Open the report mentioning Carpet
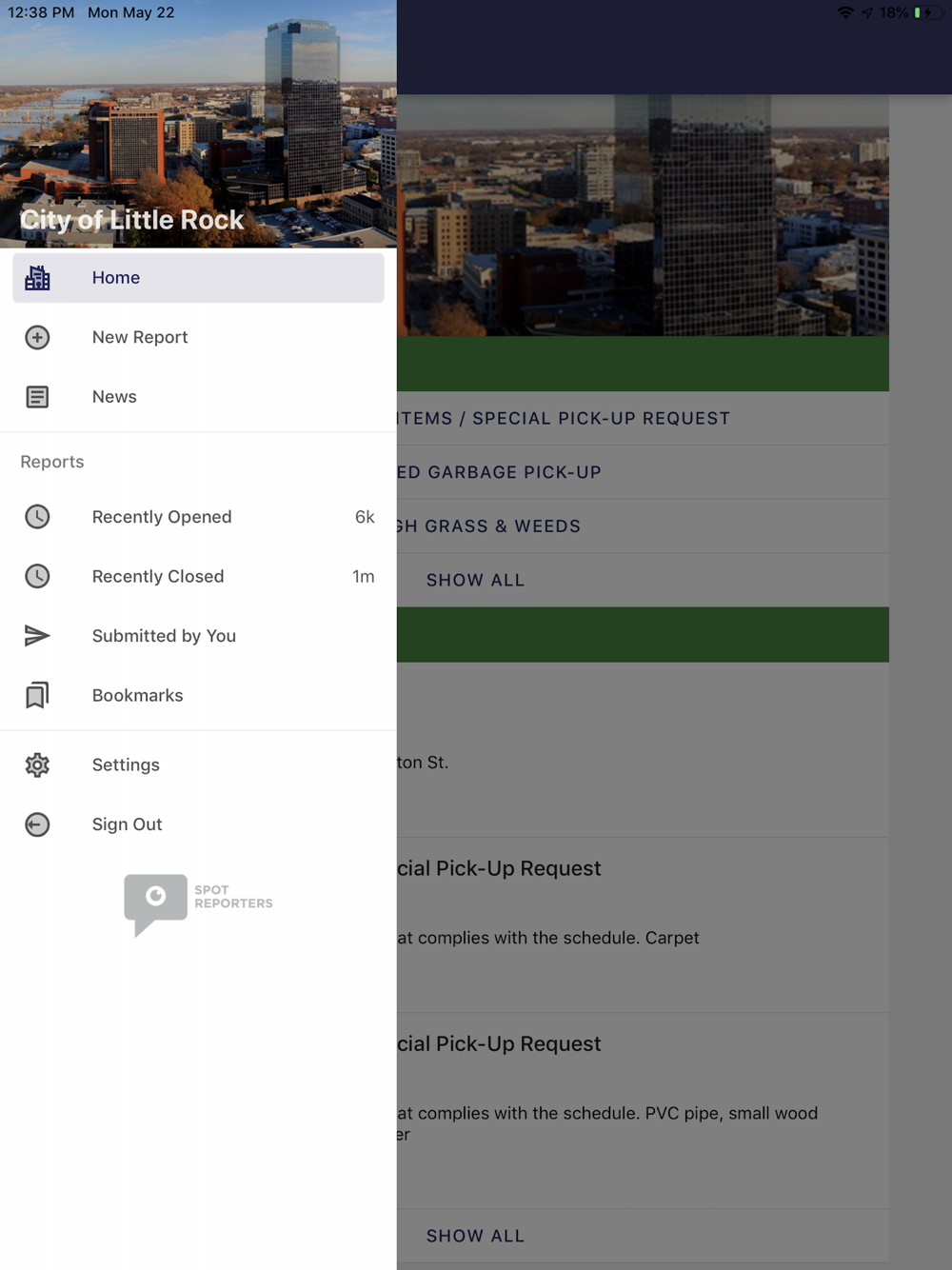The height and width of the screenshot is (1270, 952). 643,924
